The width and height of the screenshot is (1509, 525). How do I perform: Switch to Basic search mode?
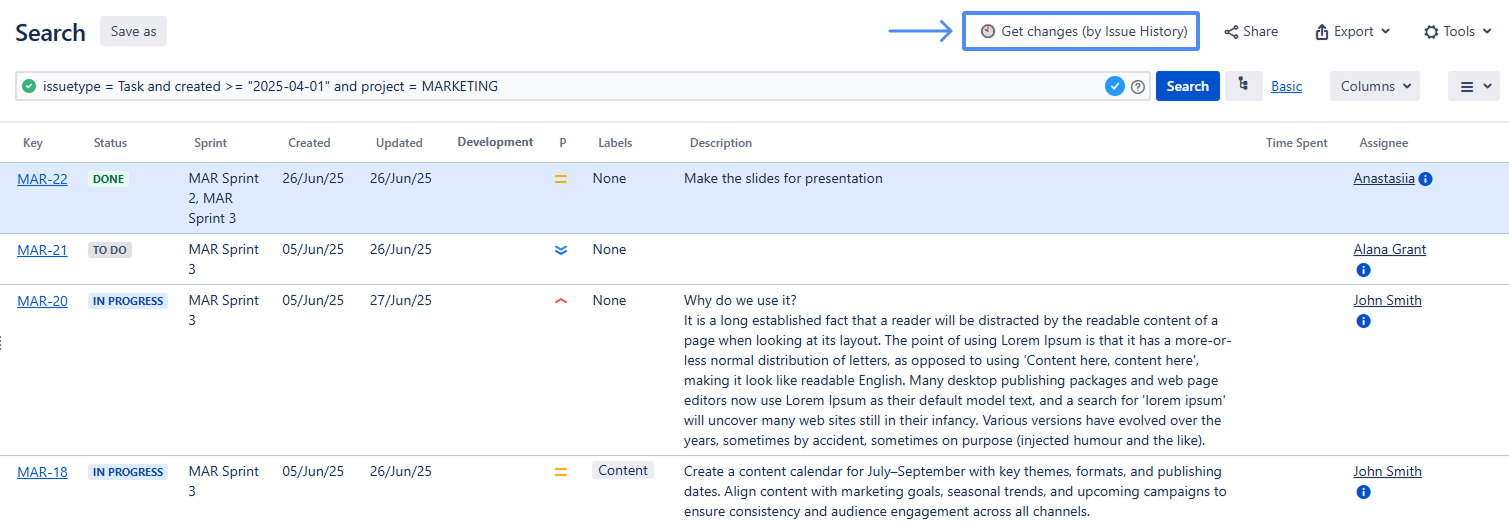(1286, 86)
